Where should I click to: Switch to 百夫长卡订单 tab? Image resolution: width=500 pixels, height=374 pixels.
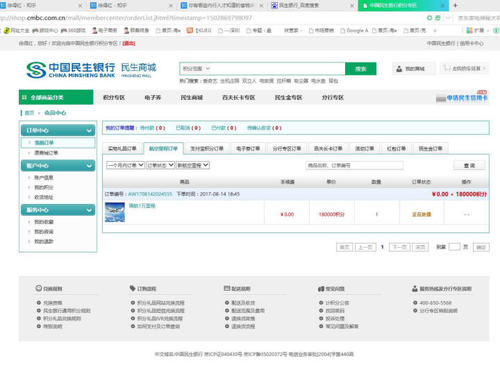pyautogui.click(x=328, y=148)
